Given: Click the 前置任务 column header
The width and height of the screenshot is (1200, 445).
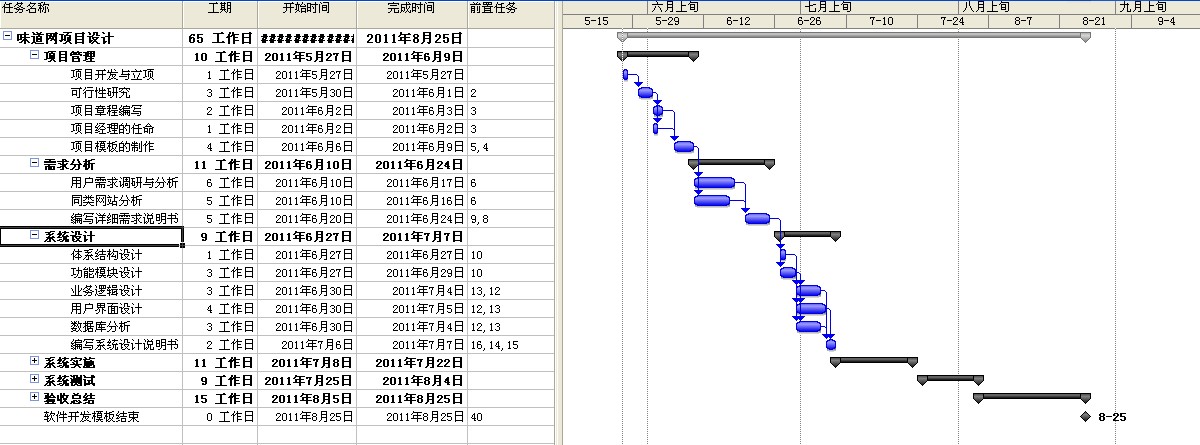Looking at the screenshot, I should tap(493, 8).
